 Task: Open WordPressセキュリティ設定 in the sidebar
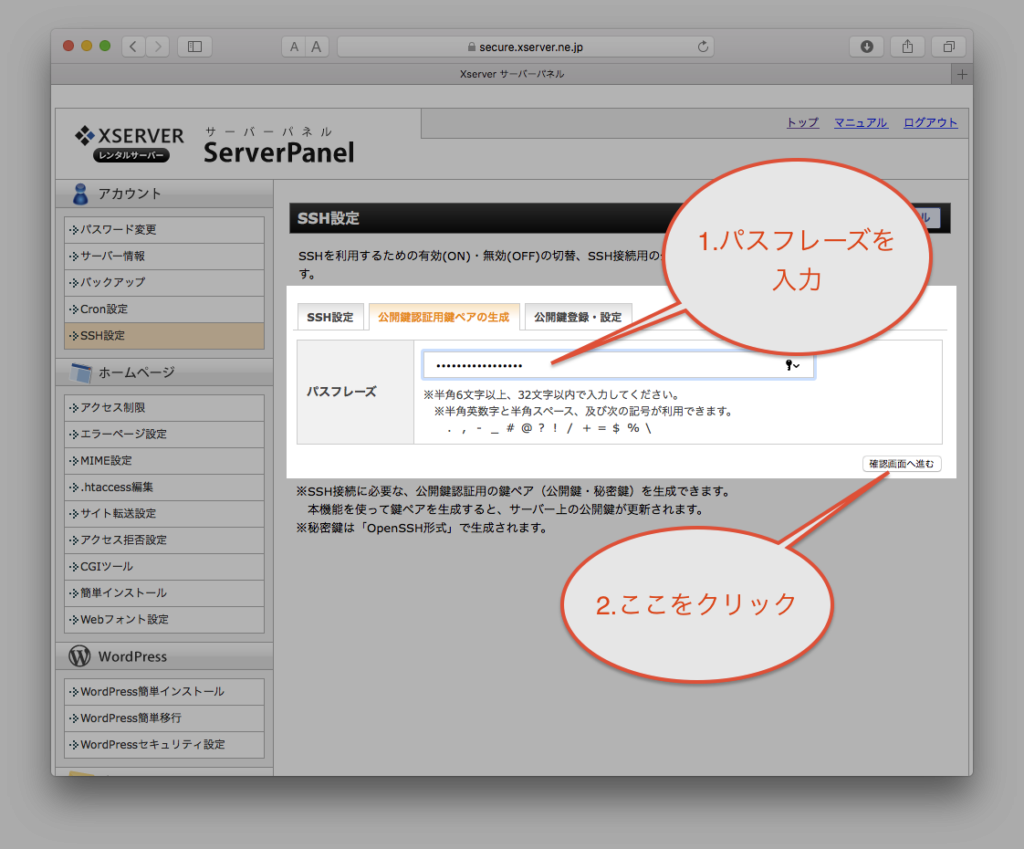tap(165, 745)
